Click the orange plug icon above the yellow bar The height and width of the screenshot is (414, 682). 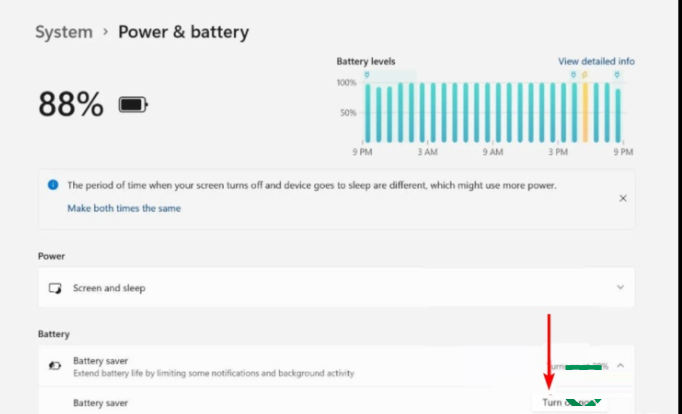click(x=585, y=74)
